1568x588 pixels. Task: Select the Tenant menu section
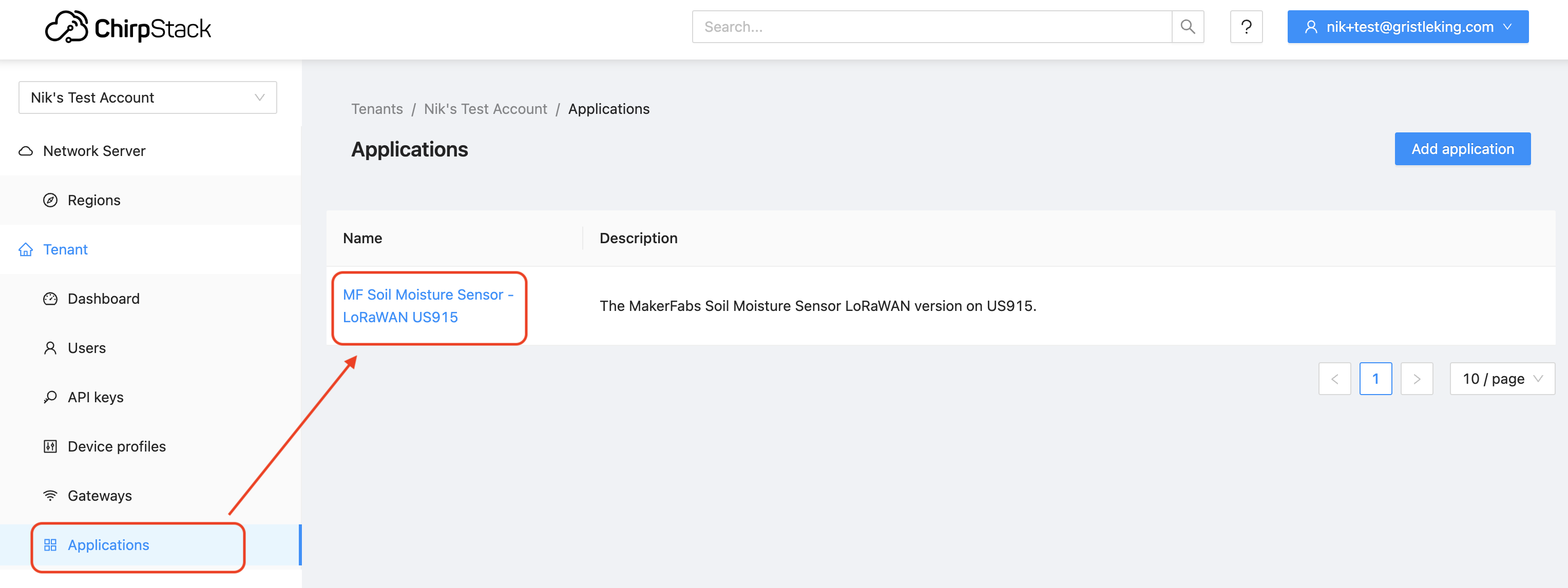(x=65, y=249)
